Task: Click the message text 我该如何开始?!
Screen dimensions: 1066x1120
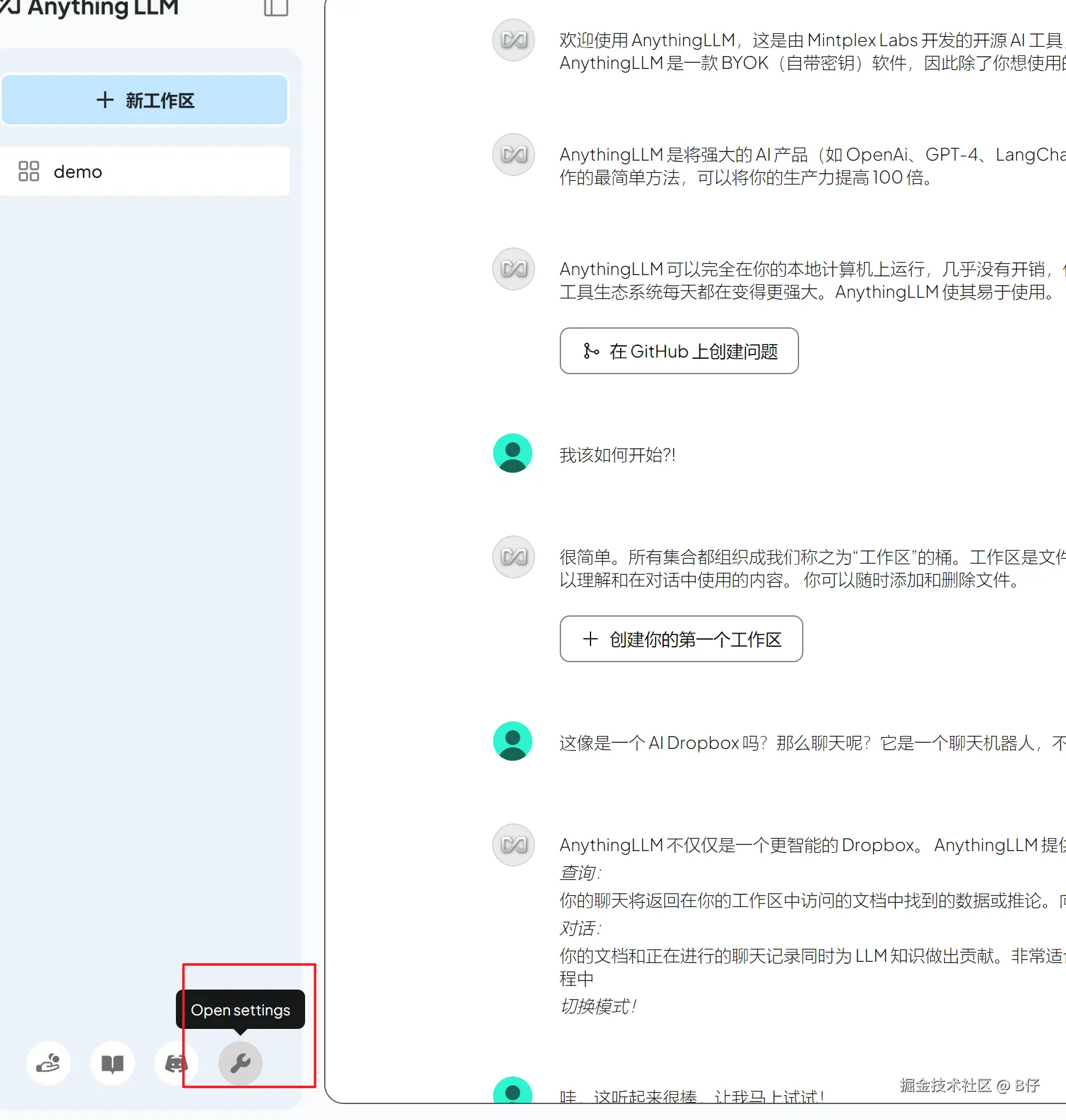Action: [x=618, y=455]
